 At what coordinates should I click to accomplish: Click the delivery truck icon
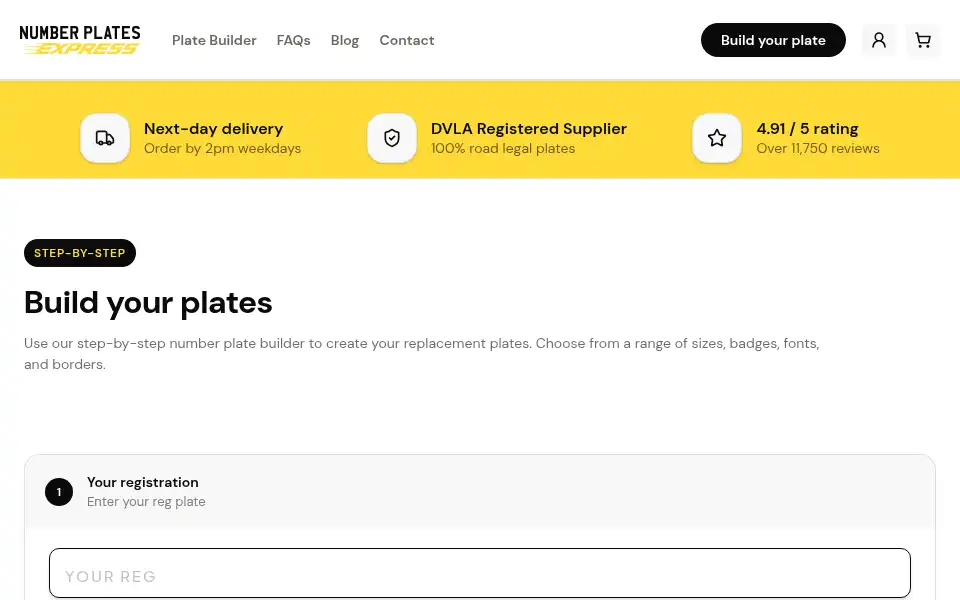(105, 138)
